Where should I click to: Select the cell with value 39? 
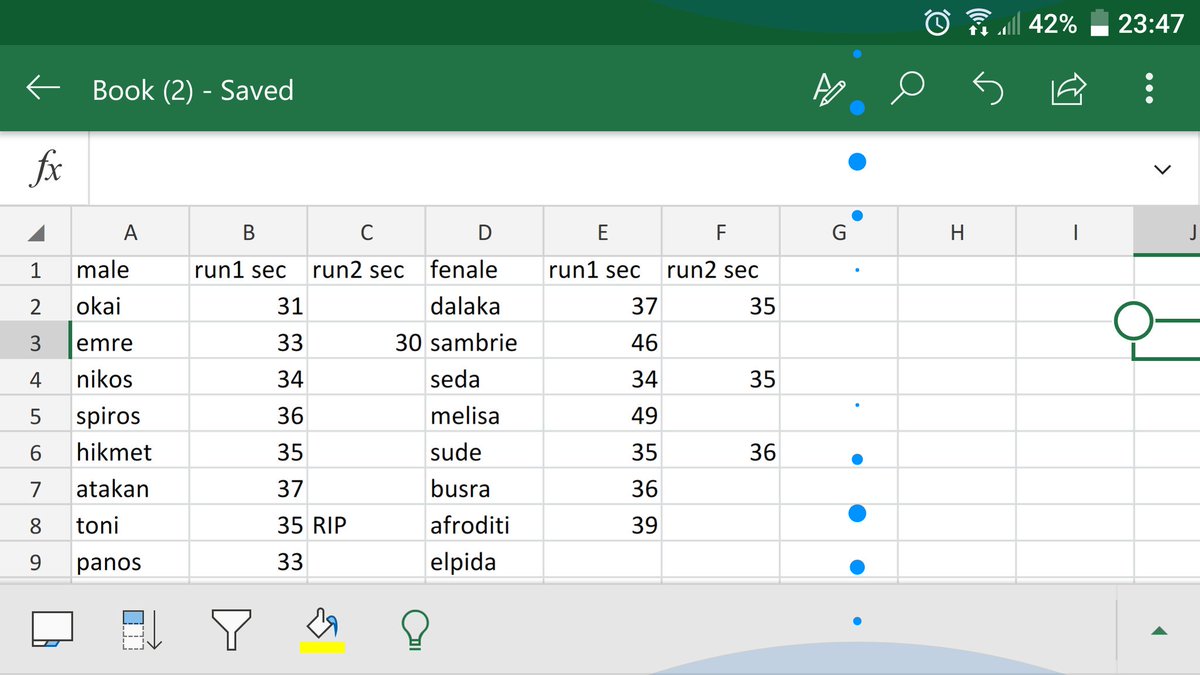602,525
